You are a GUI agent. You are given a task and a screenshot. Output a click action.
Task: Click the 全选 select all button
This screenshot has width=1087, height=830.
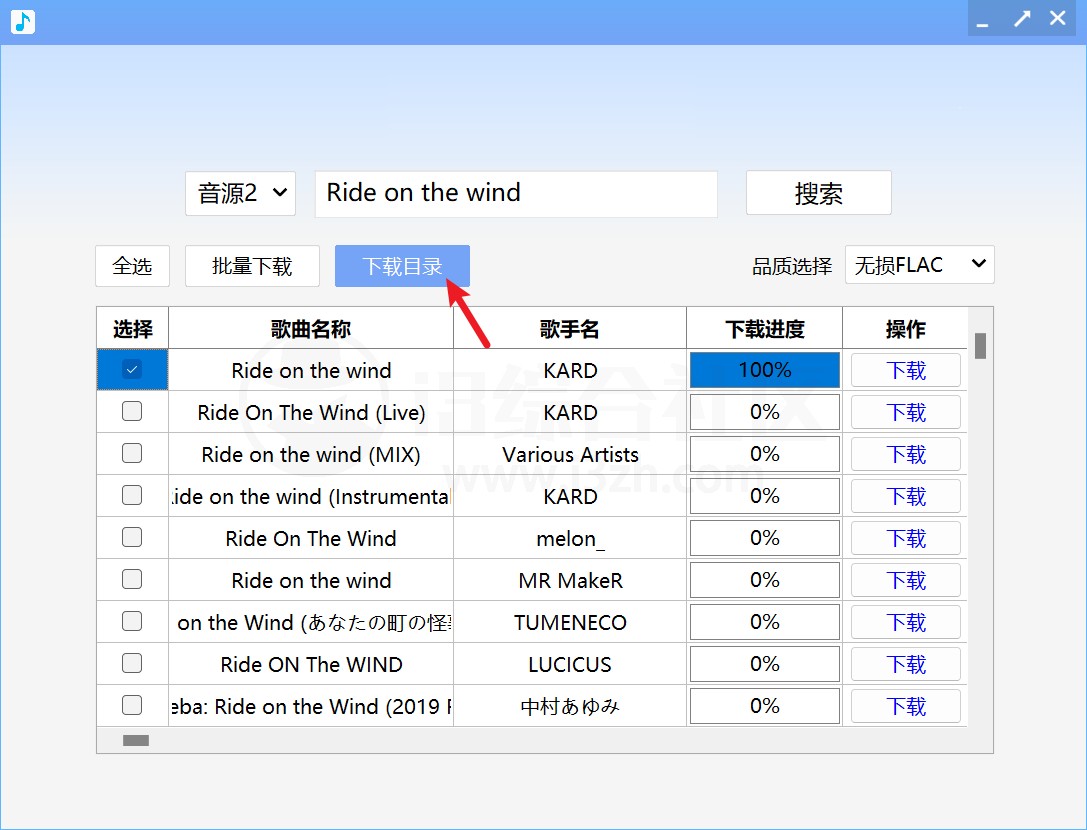(132, 266)
